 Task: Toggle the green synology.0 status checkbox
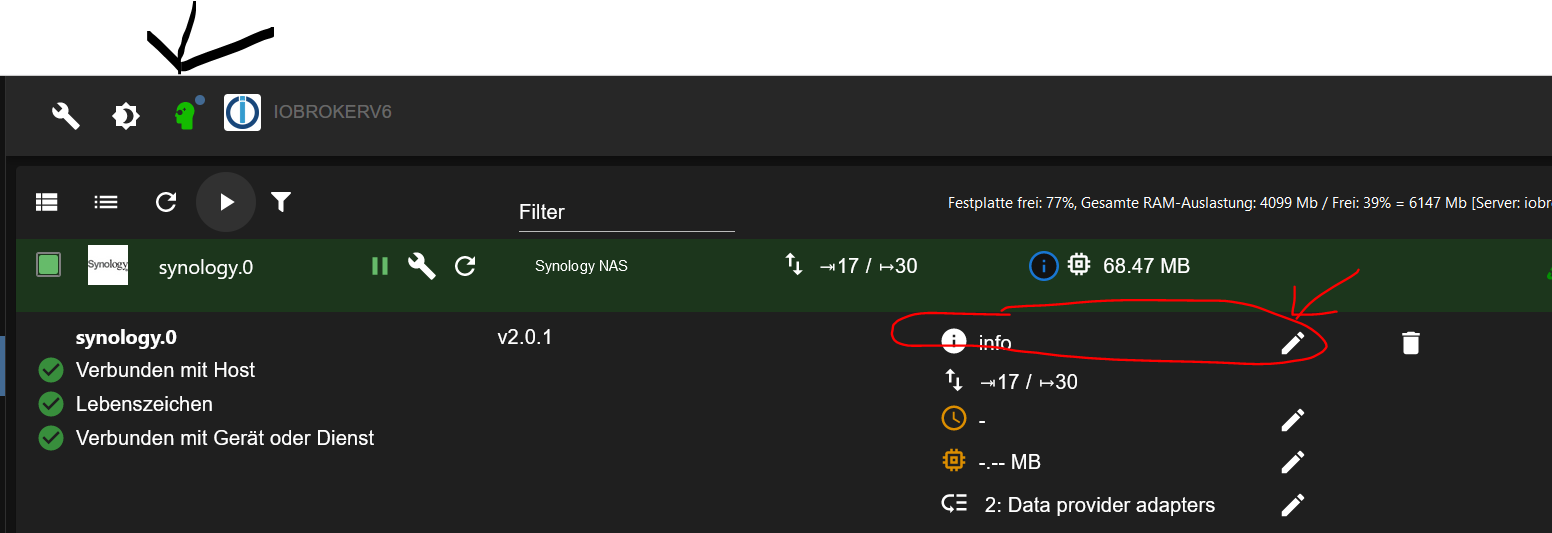coord(49,265)
